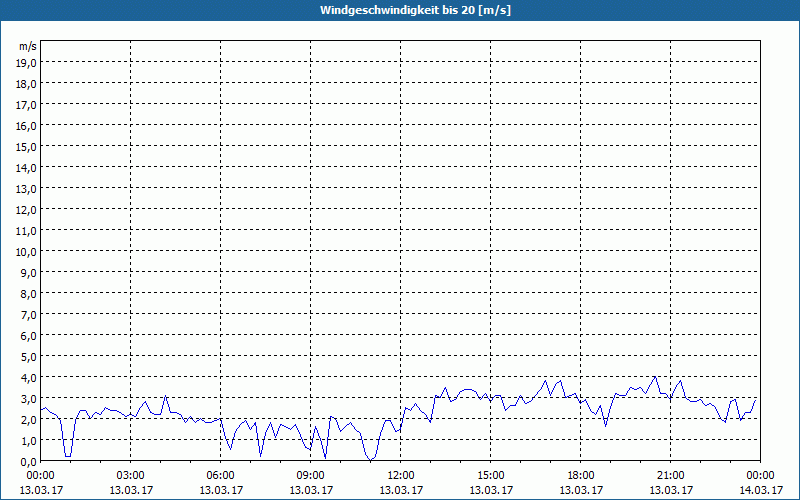Click the 9,0 y-axis value
This screenshot has width=800, height=500.
[30, 272]
